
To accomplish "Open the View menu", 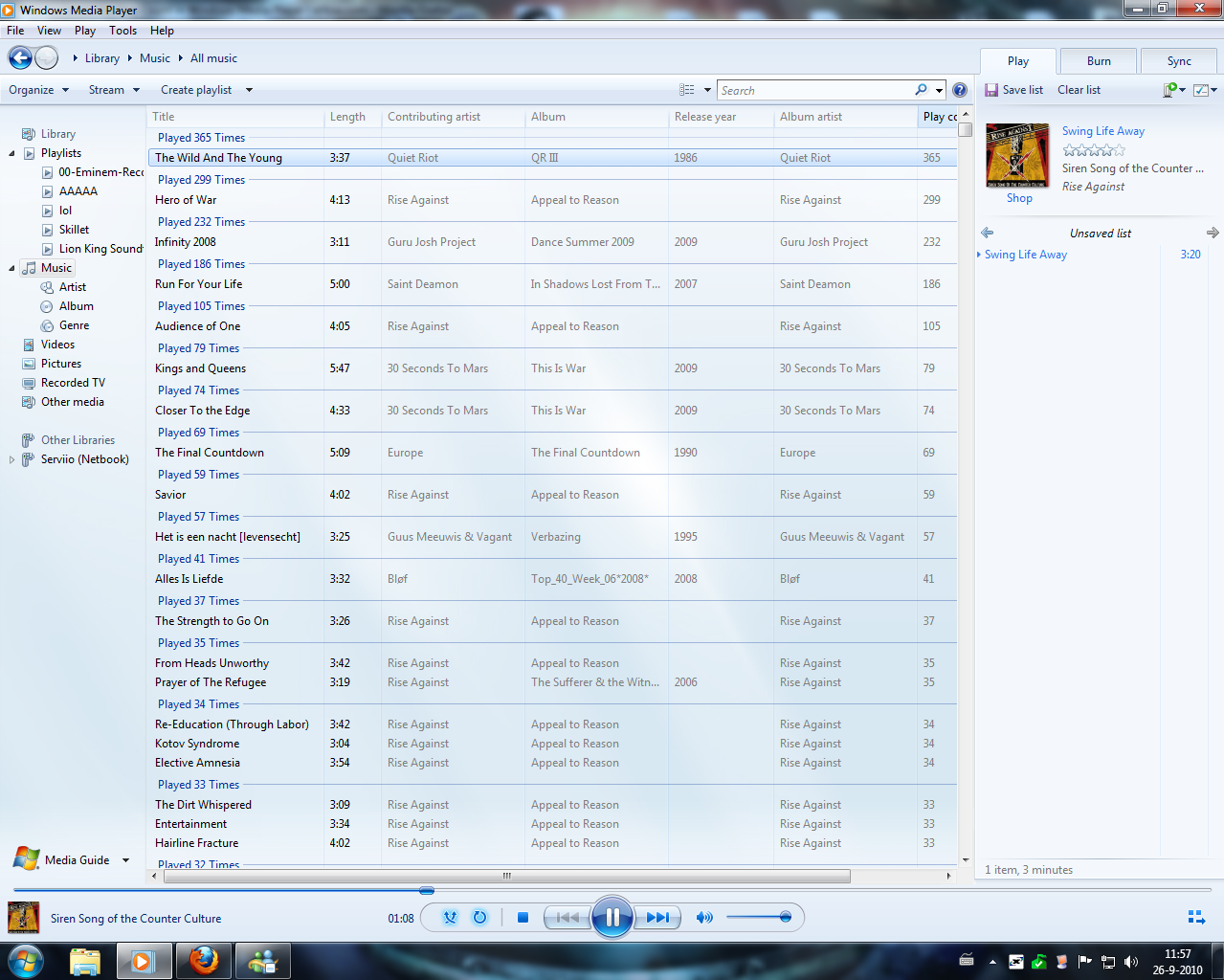I will (49, 31).
